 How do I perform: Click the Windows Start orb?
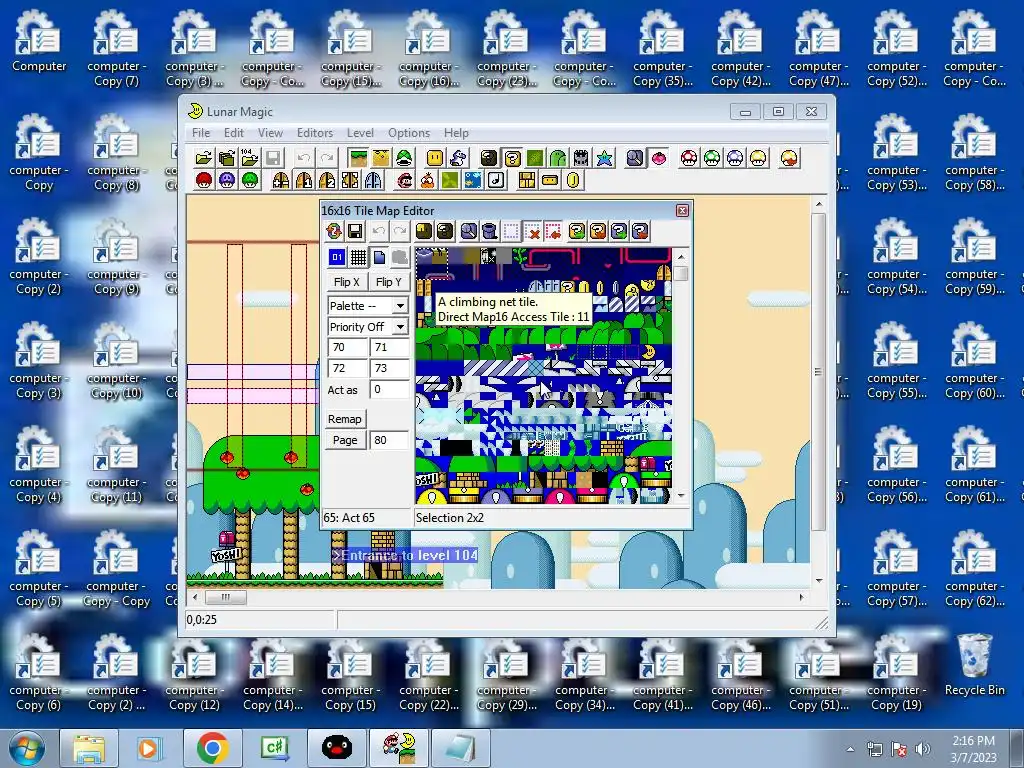pyautogui.click(x=26, y=749)
